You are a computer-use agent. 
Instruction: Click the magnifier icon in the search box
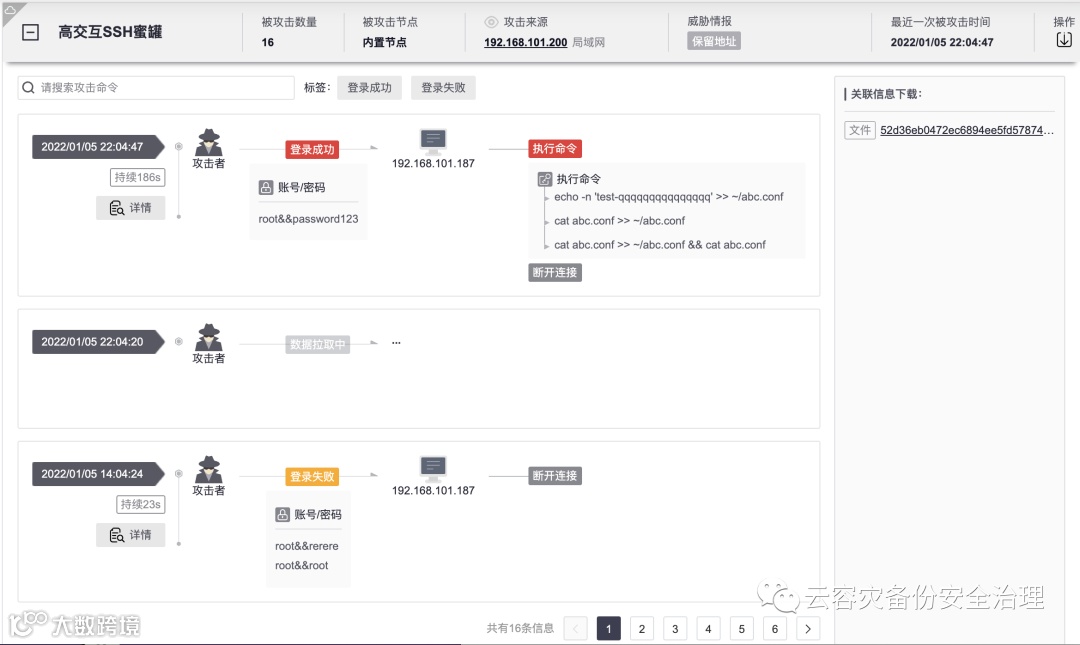coord(28,88)
